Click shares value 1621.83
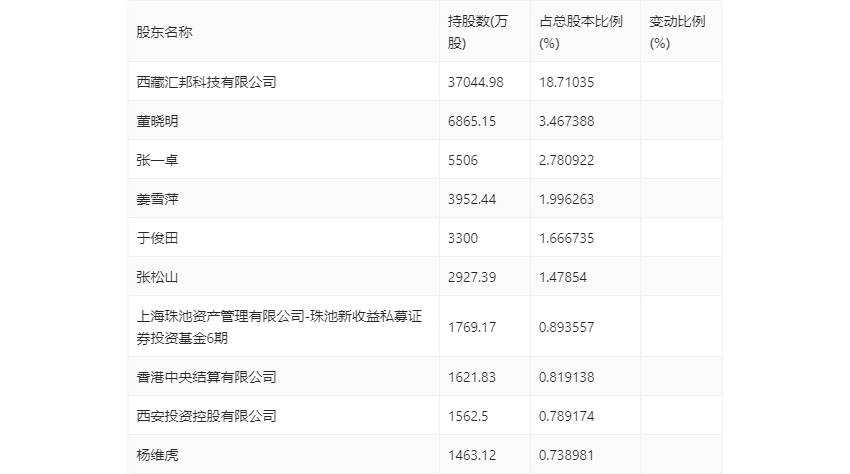 472,377
